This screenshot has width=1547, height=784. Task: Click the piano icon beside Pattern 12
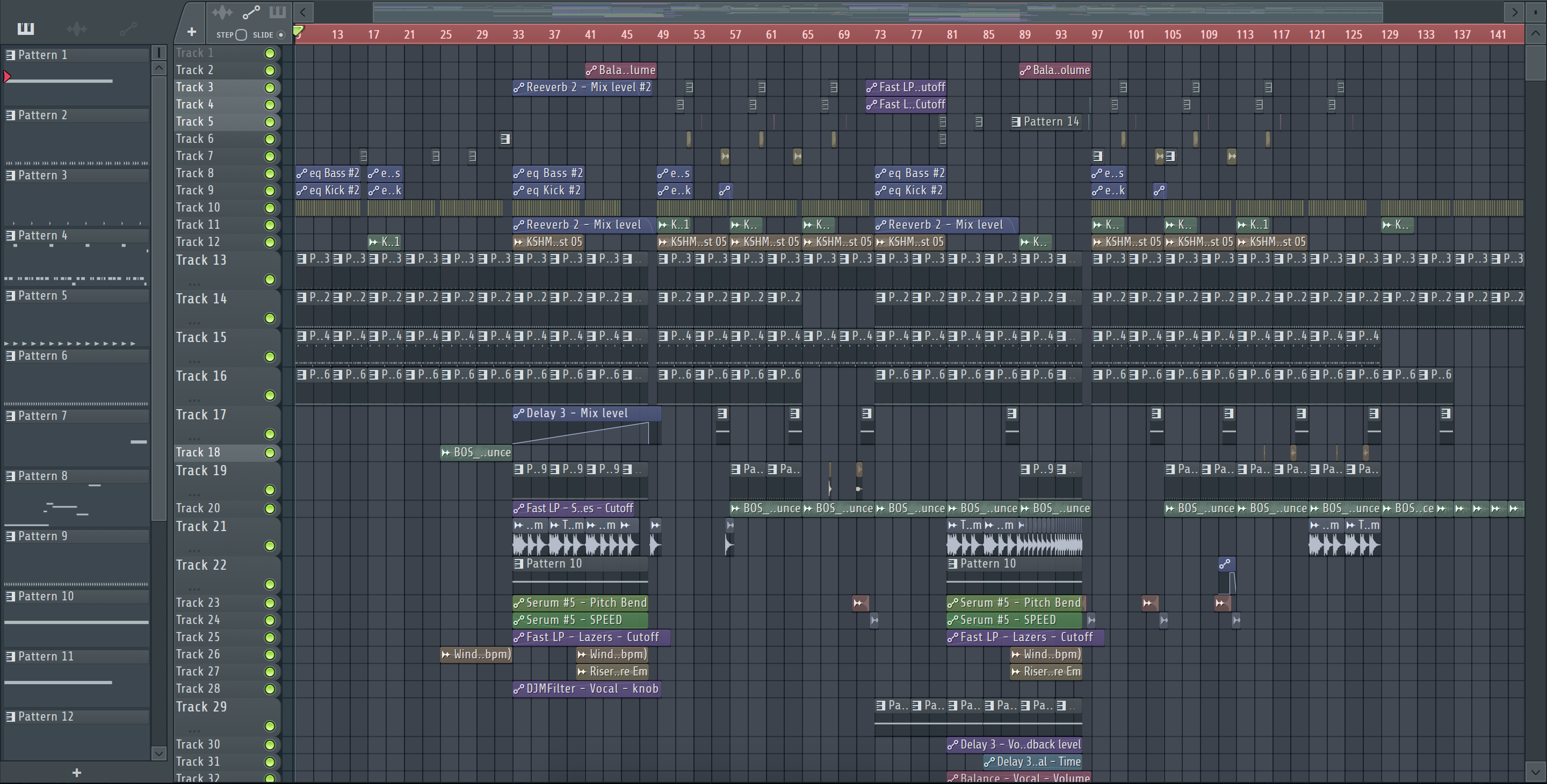click(10, 717)
